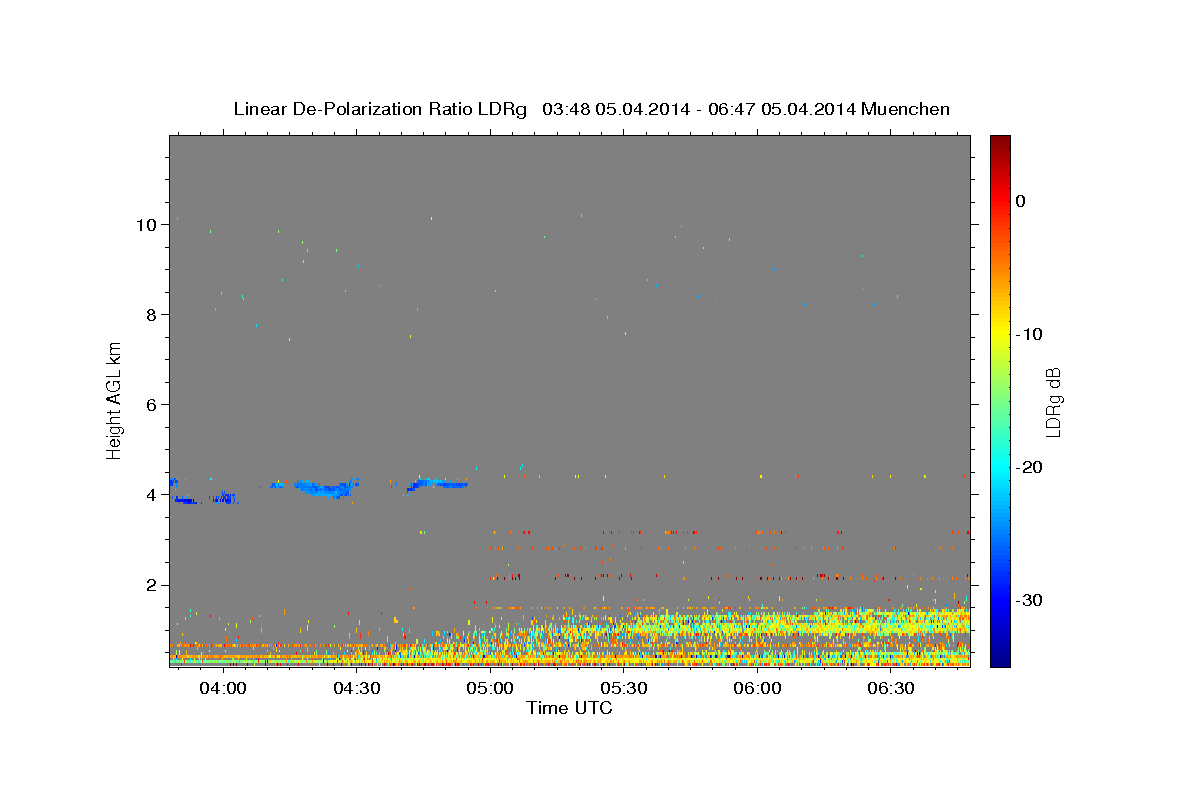Click the colorbar value -10 label
This screenshot has width=1200, height=800.
[x=1029, y=334]
